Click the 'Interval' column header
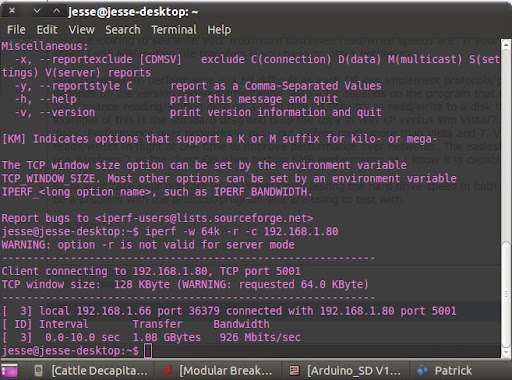Screen dimensions: 512x380 pos(64,324)
